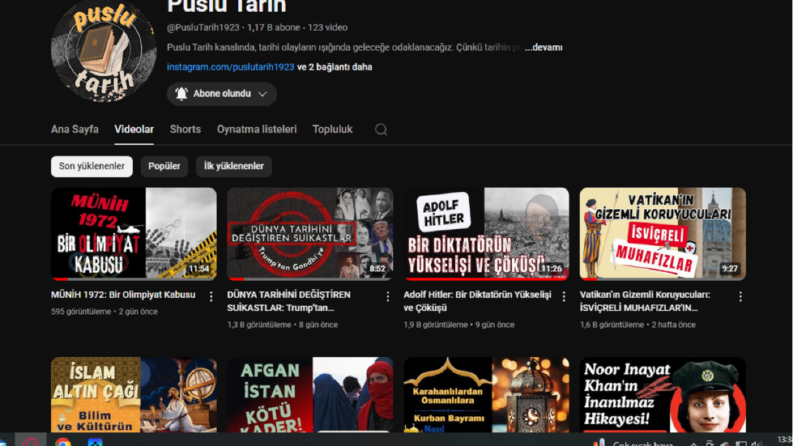Screen dimensions: 793x446
Task: Click '1,9 B görüntüleme • 9 gün önce' text
Action: 459,325
